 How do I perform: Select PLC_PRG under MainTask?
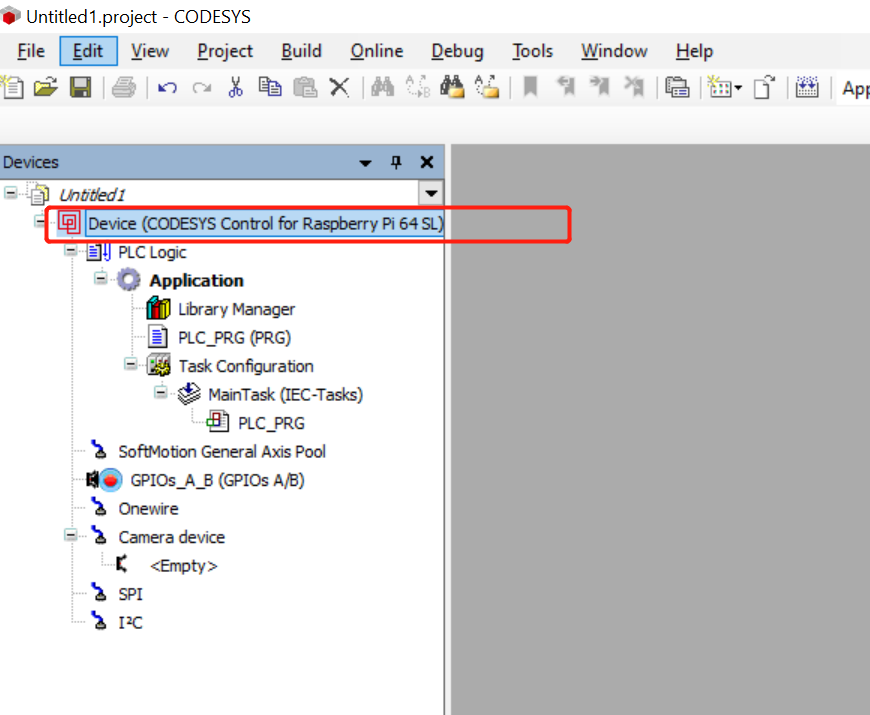[x=271, y=423]
